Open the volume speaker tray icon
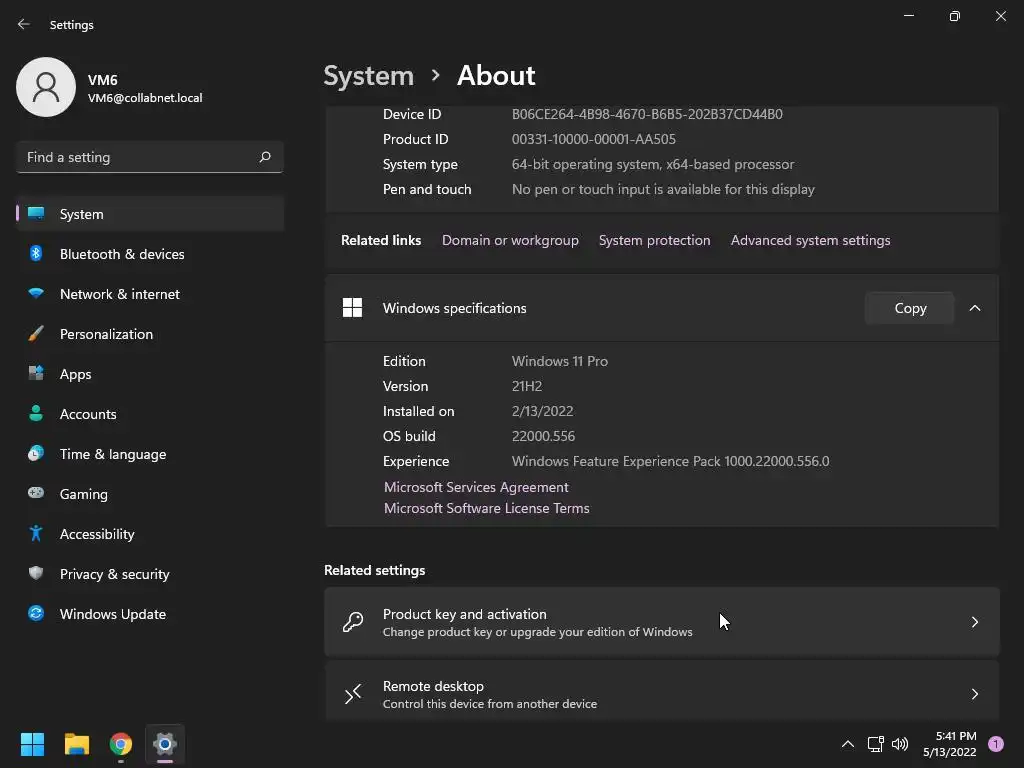This screenshot has width=1024, height=768. 900,744
